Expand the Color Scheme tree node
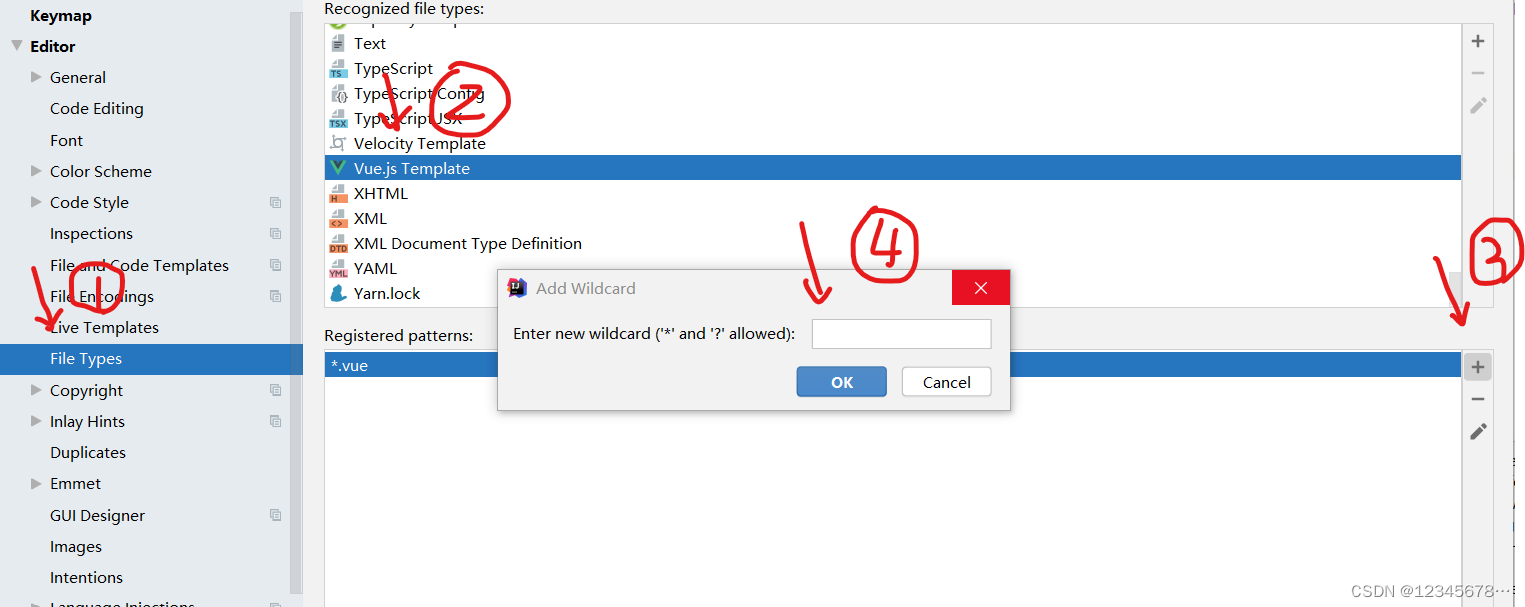The height and width of the screenshot is (607, 1525). pos(36,171)
